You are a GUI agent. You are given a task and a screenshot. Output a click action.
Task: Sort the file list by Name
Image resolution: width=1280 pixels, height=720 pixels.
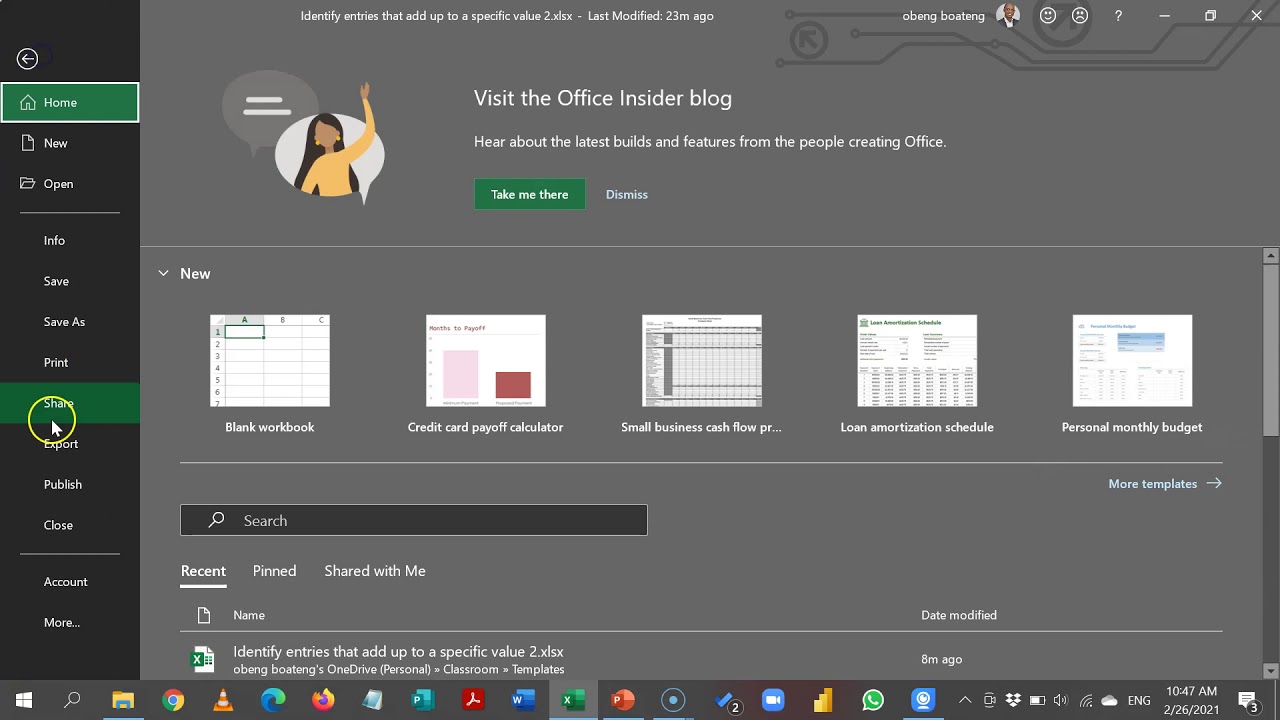tap(249, 615)
